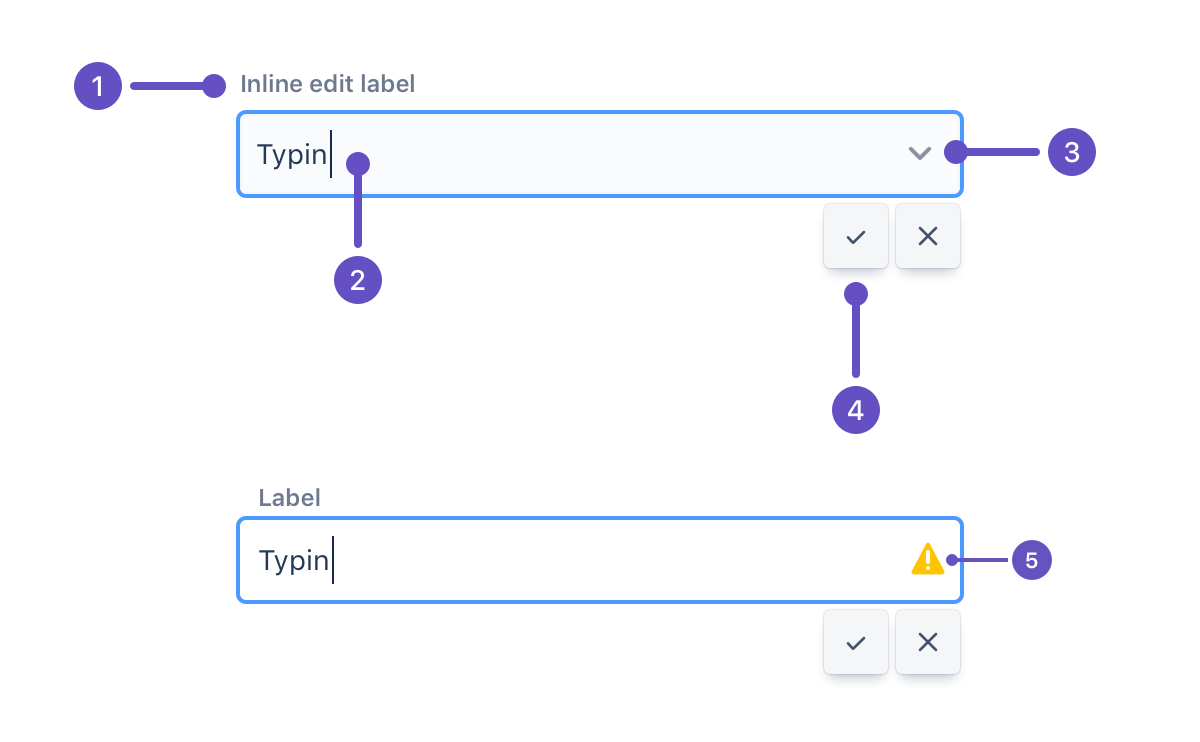Click the yellow warning triangle icon
Screen dimensions: 1200x742
pos(928,559)
